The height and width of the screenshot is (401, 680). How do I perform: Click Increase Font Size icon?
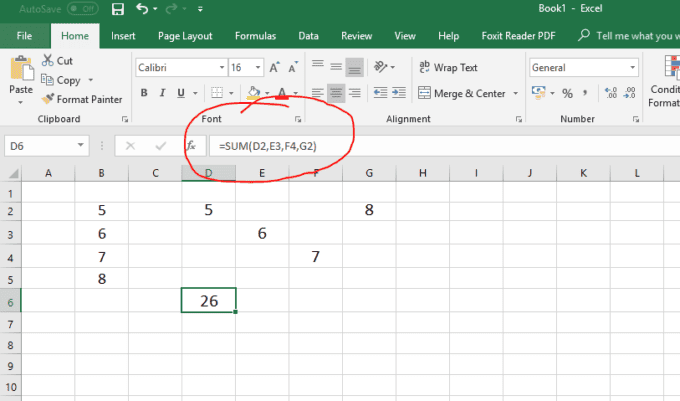pos(274,68)
